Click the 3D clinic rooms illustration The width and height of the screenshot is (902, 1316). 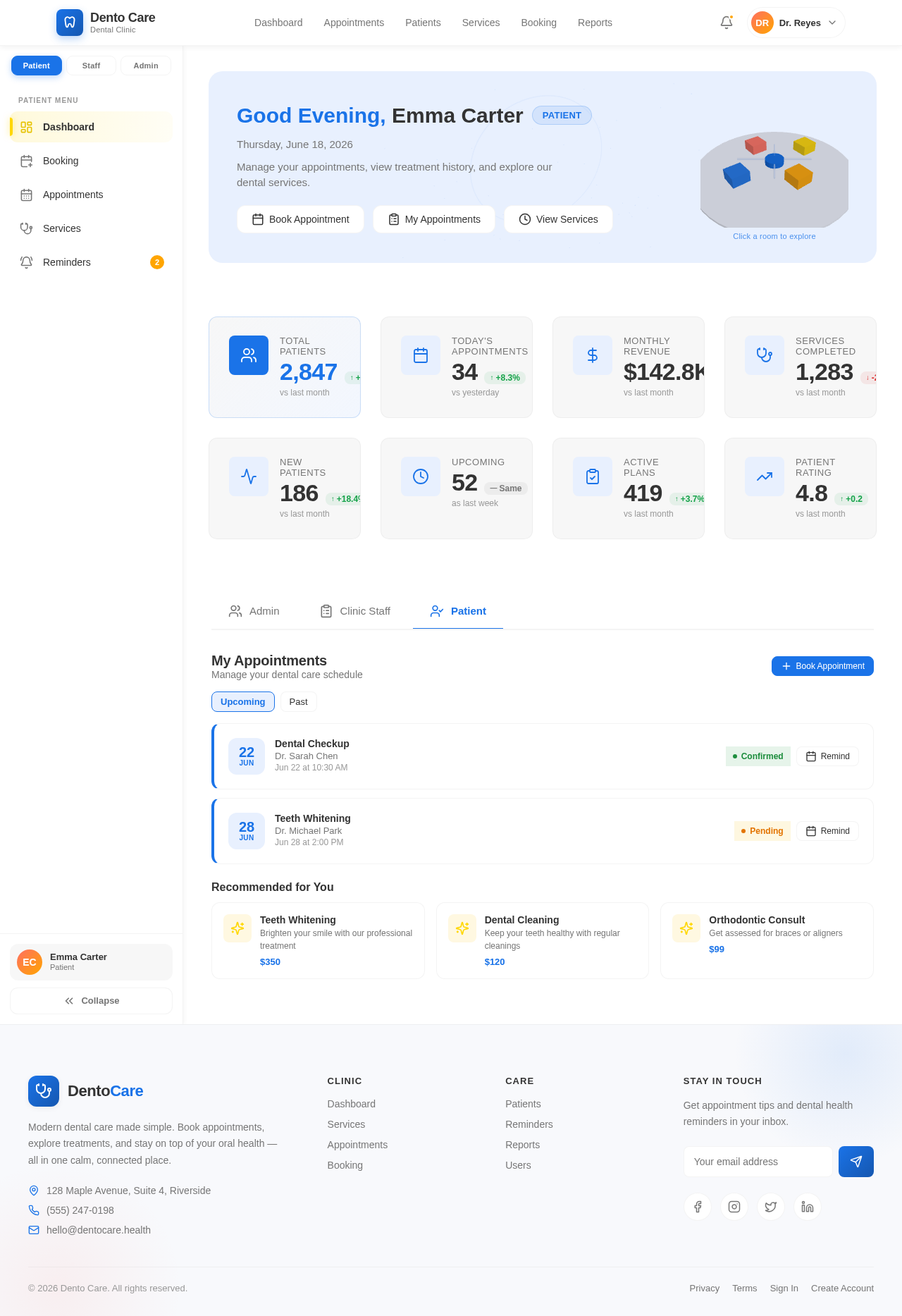(774, 178)
